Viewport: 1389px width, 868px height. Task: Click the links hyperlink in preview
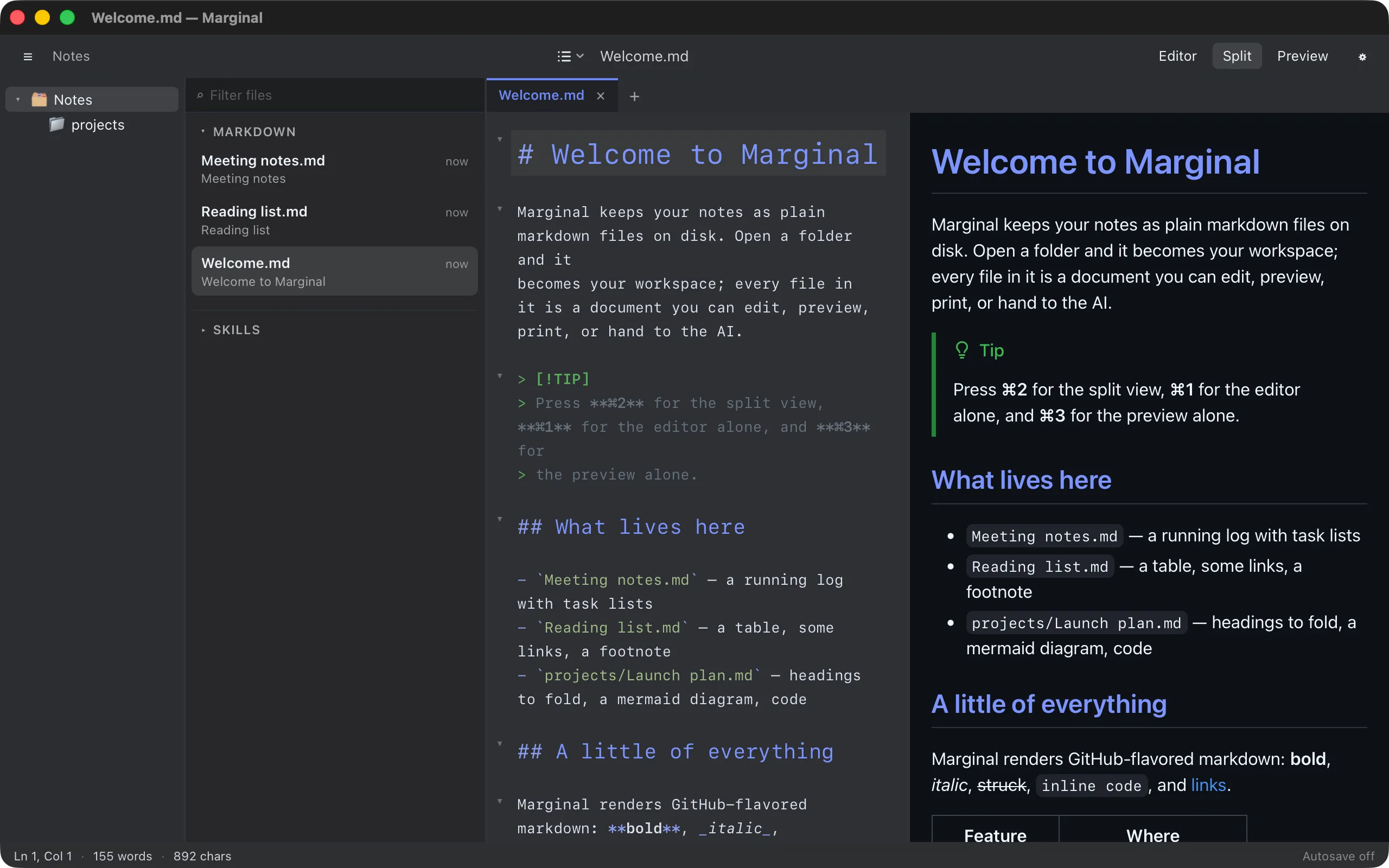click(1208, 785)
